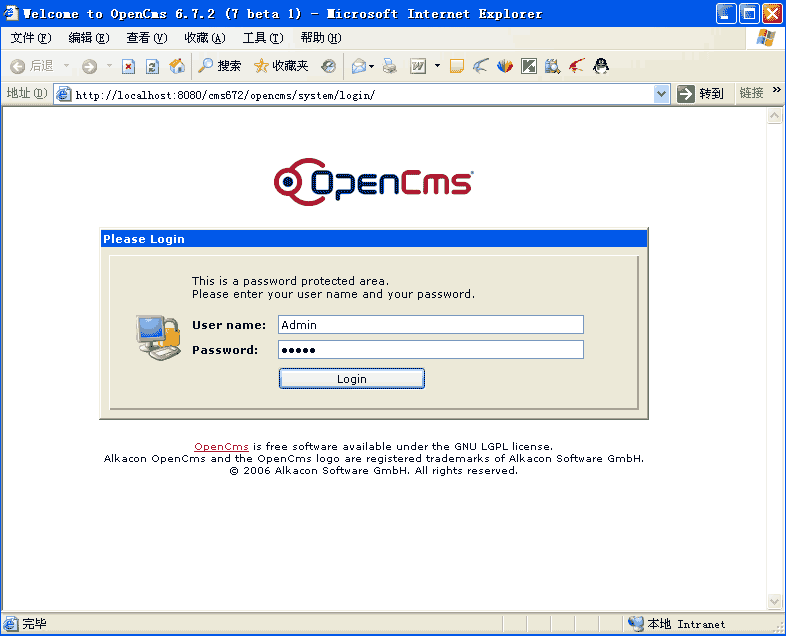The height and width of the screenshot is (636, 786).
Task: Click the red bird toolbar icon
Action: click(x=576, y=66)
